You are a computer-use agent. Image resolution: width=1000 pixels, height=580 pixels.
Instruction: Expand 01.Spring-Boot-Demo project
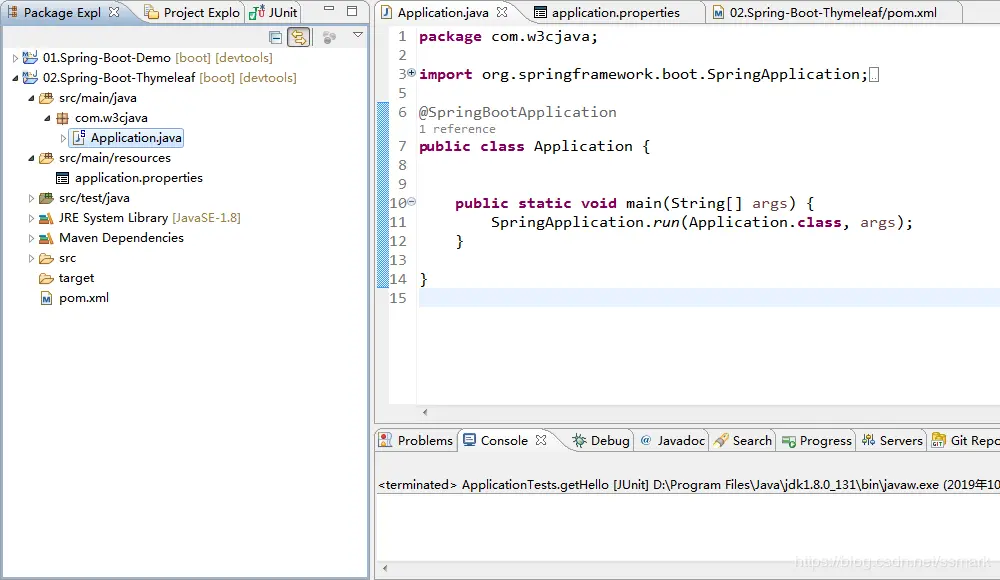[x=15, y=58]
